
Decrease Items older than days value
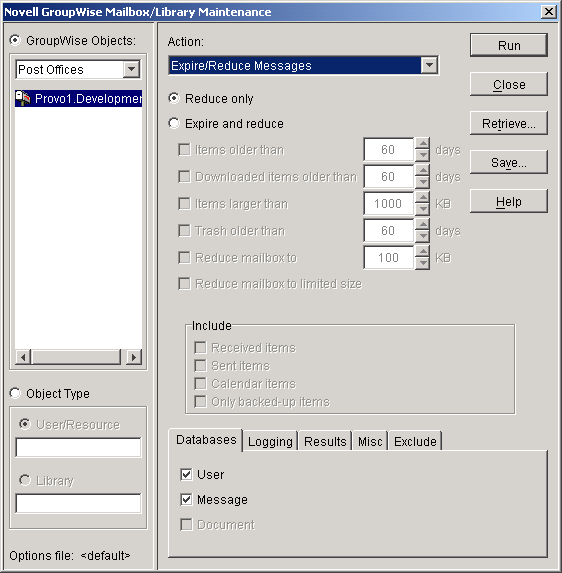point(422,155)
